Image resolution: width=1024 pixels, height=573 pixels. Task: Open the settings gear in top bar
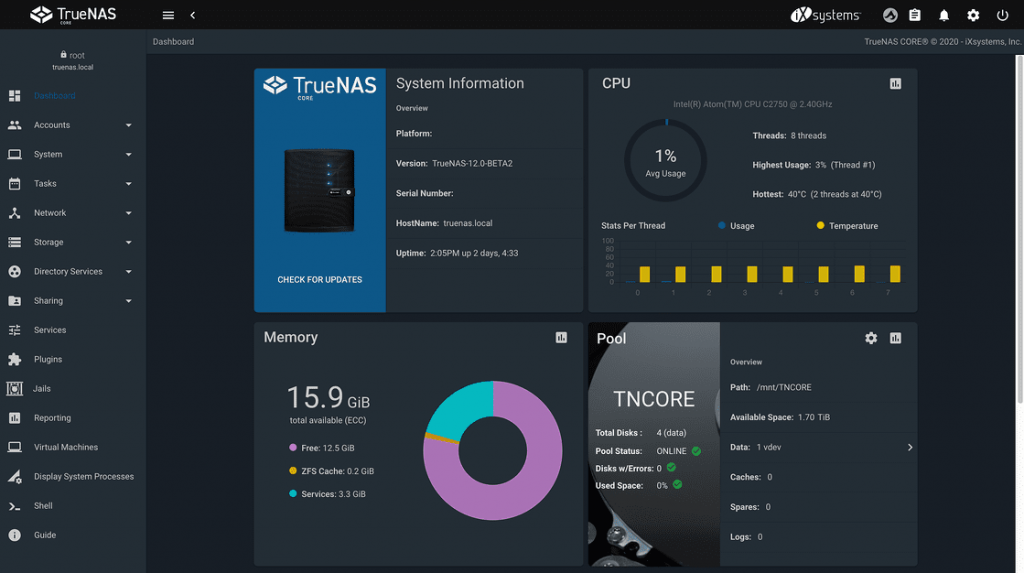(x=973, y=15)
